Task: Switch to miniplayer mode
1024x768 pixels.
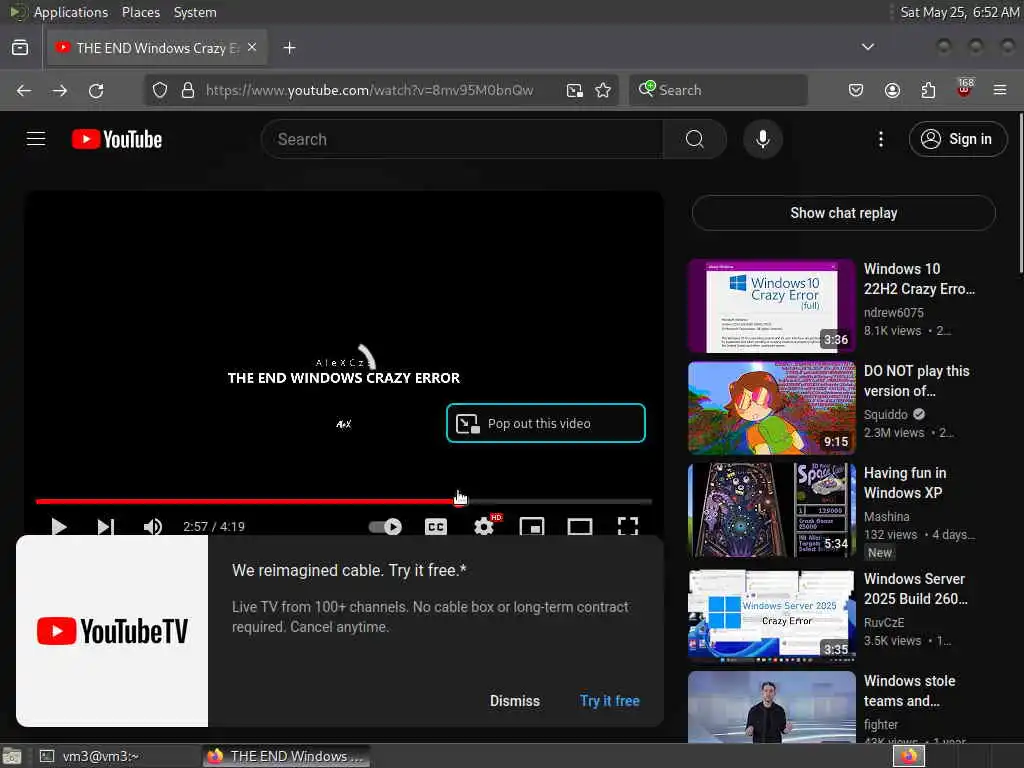Action: (x=532, y=526)
